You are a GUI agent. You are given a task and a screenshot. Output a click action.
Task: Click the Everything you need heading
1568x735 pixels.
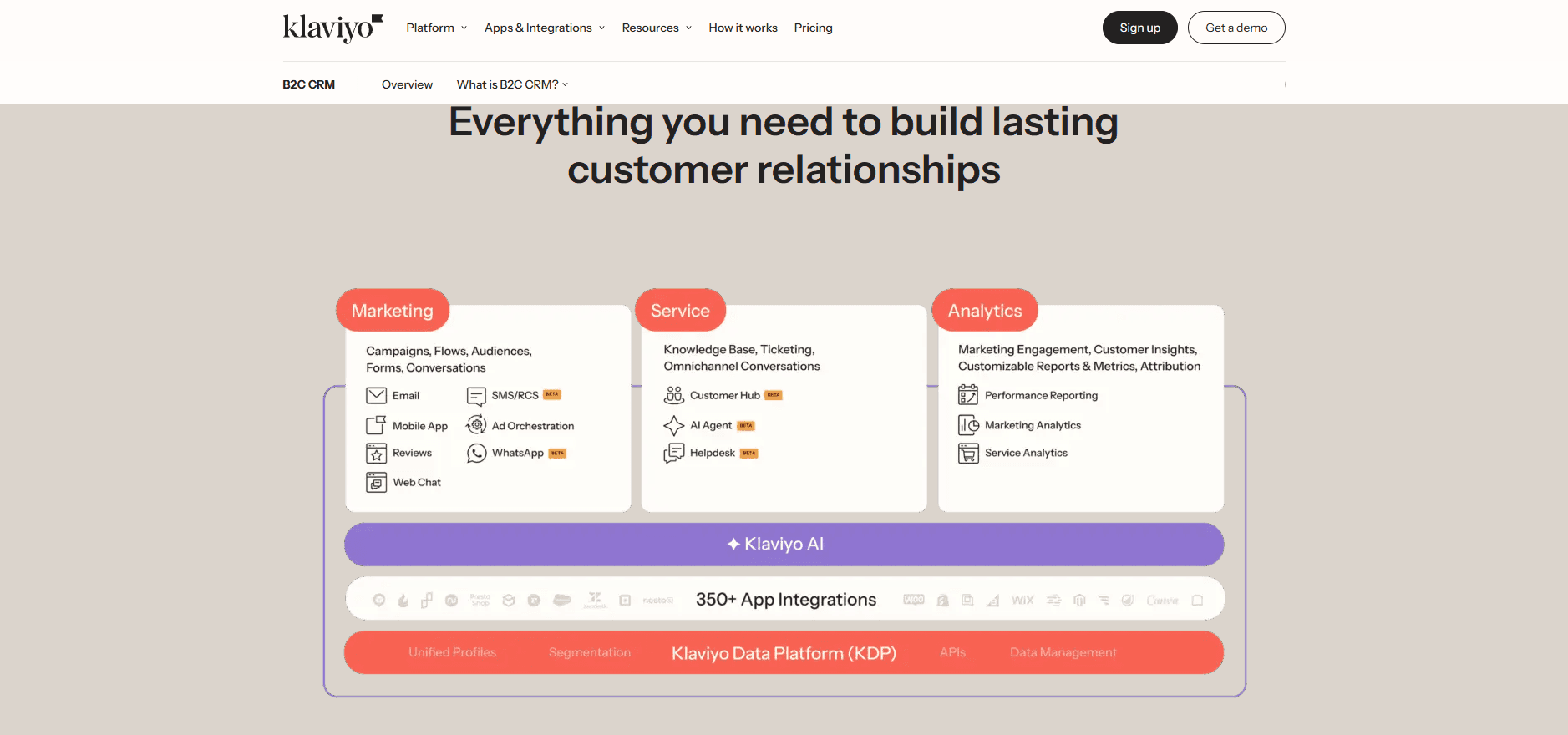(784, 145)
